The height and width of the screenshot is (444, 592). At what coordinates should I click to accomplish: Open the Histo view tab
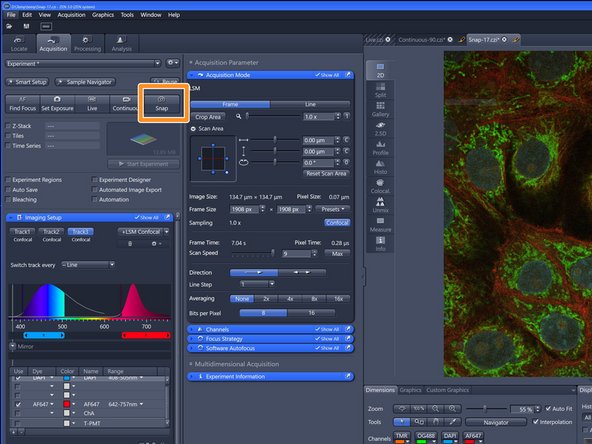coord(380,166)
